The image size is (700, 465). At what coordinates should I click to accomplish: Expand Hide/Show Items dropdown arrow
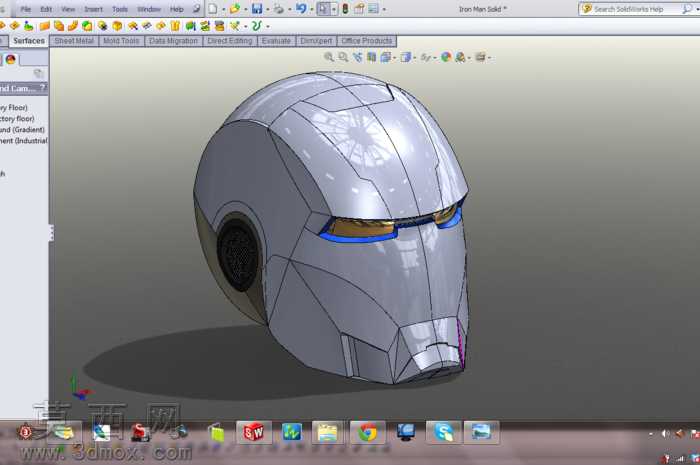pos(435,58)
